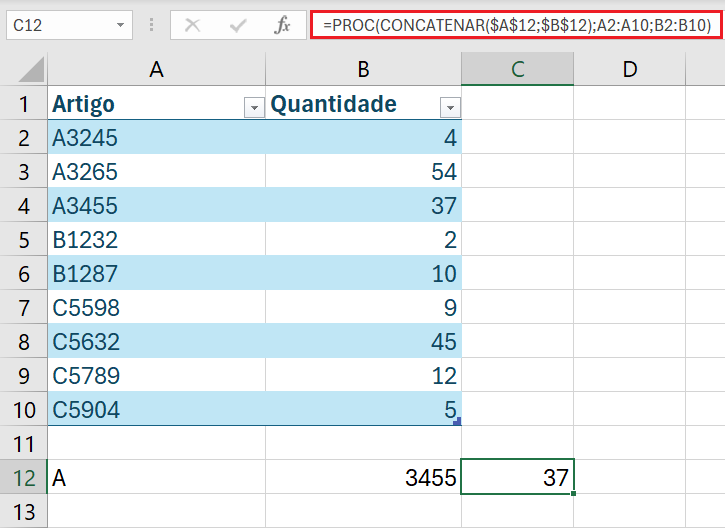
Task: Open the Quantidade column filter dropdown
Action: [450, 108]
